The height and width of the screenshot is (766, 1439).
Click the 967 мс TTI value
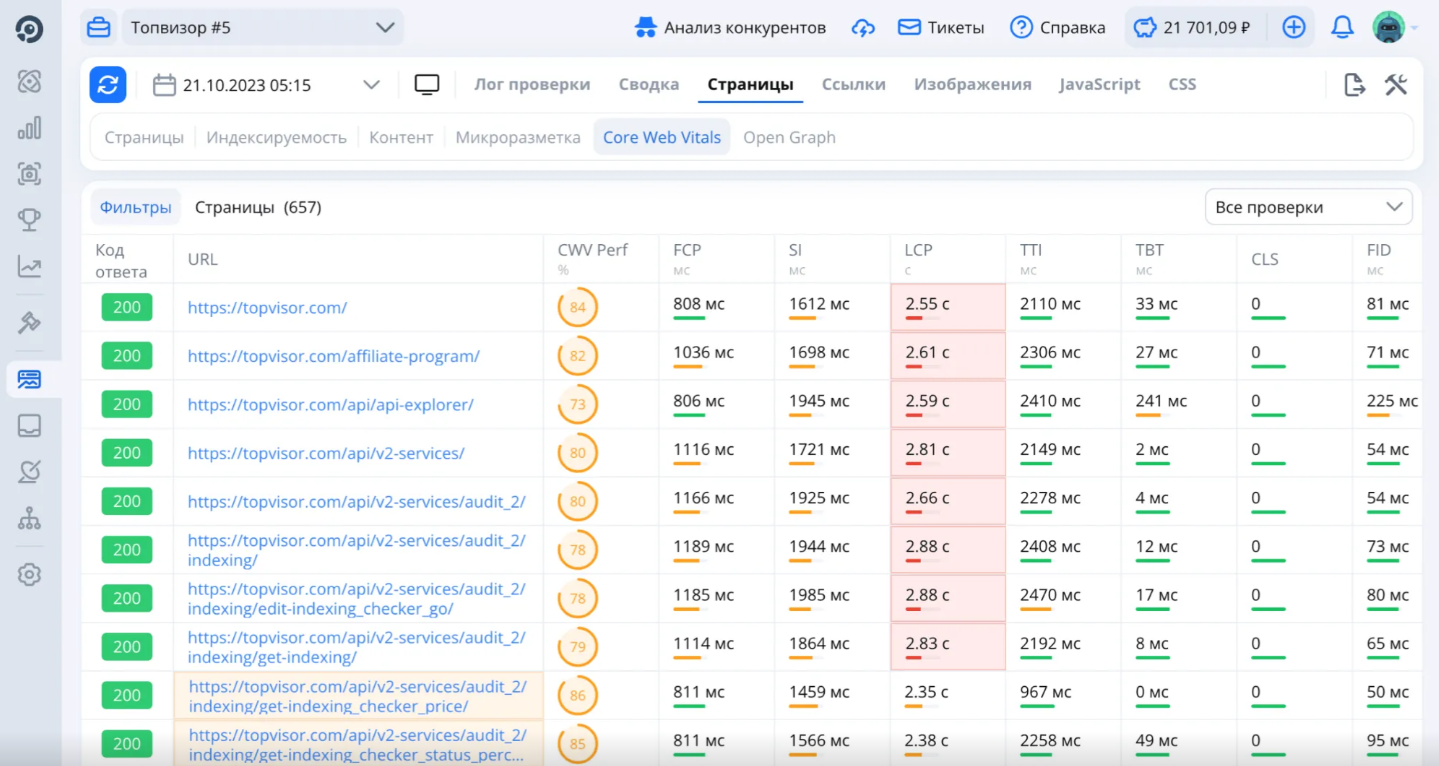point(1045,692)
